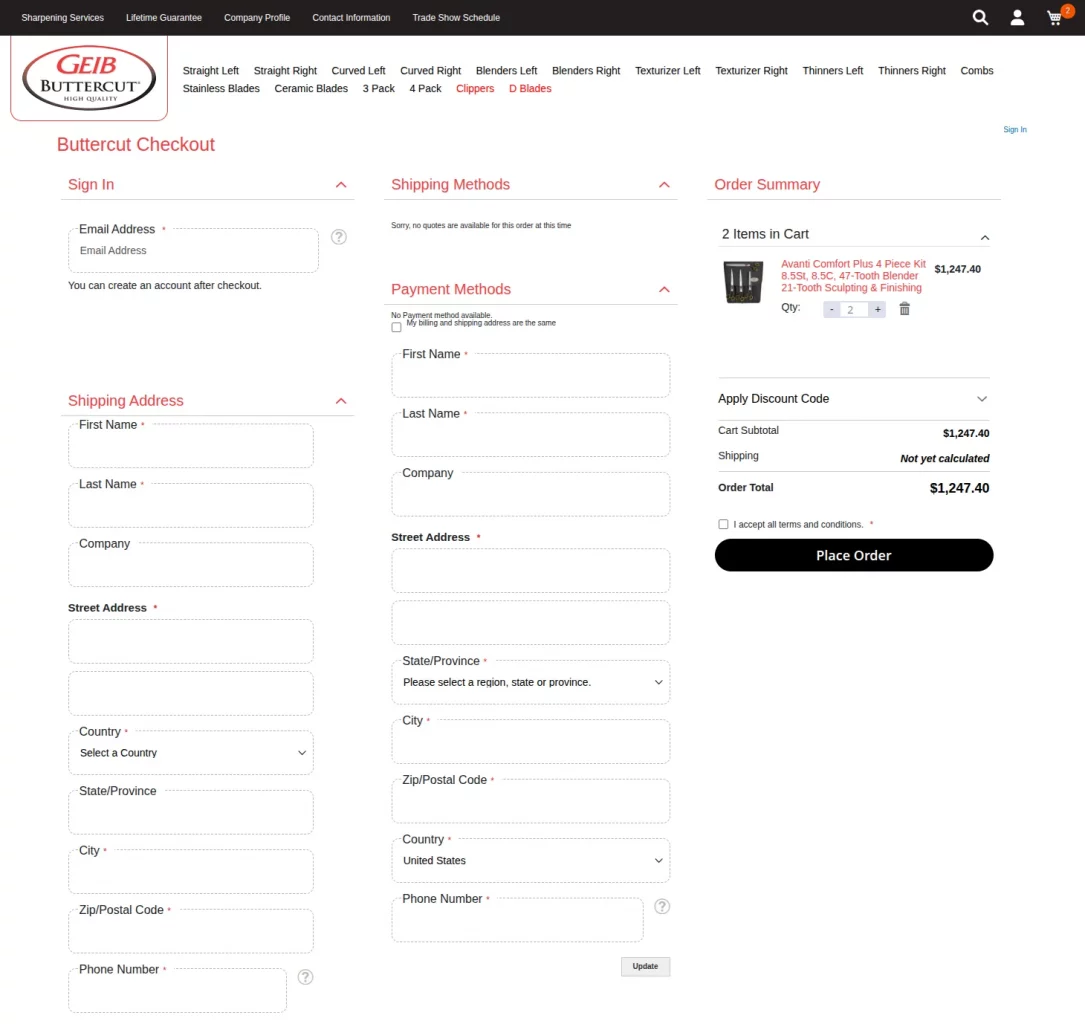Click the help icon beside Email Address
The height and width of the screenshot is (1024, 1085).
pyautogui.click(x=339, y=237)
